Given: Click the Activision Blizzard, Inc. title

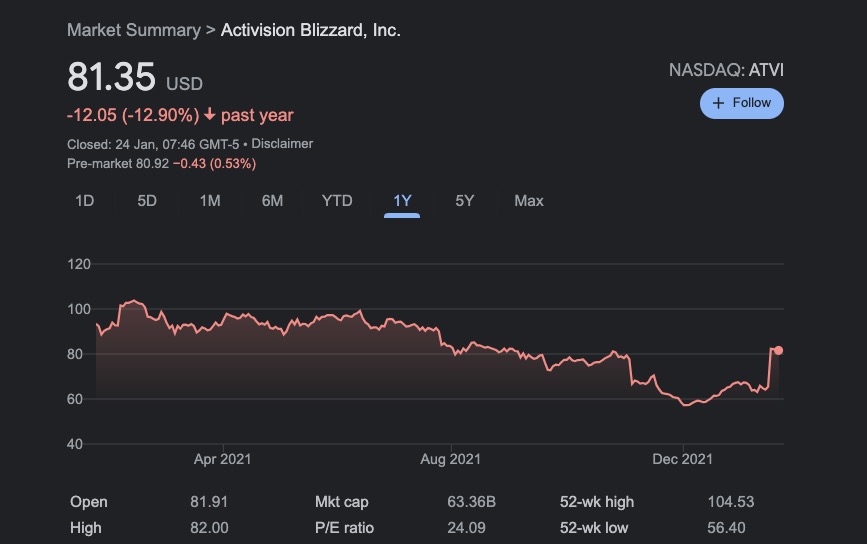Looking at the screenshot, I should click(x=310, y=30).
